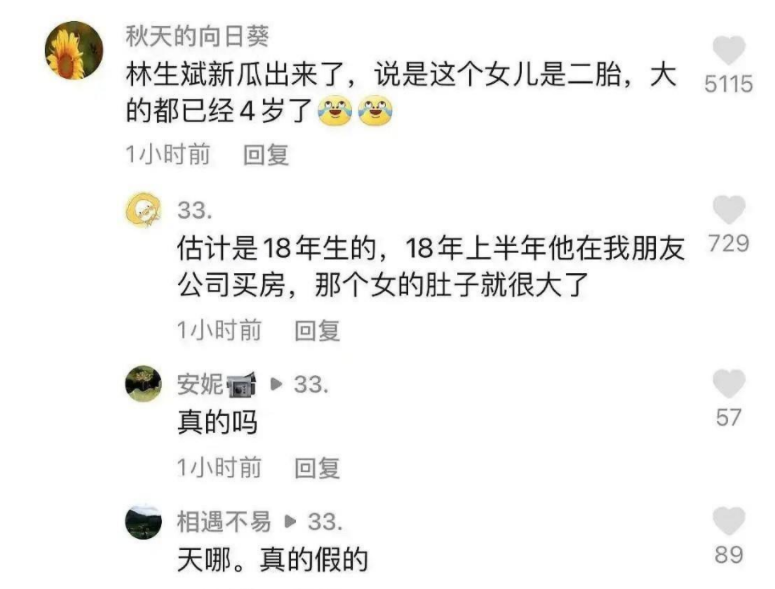Select reply text 天哪。真的假的

pos(273,560)
